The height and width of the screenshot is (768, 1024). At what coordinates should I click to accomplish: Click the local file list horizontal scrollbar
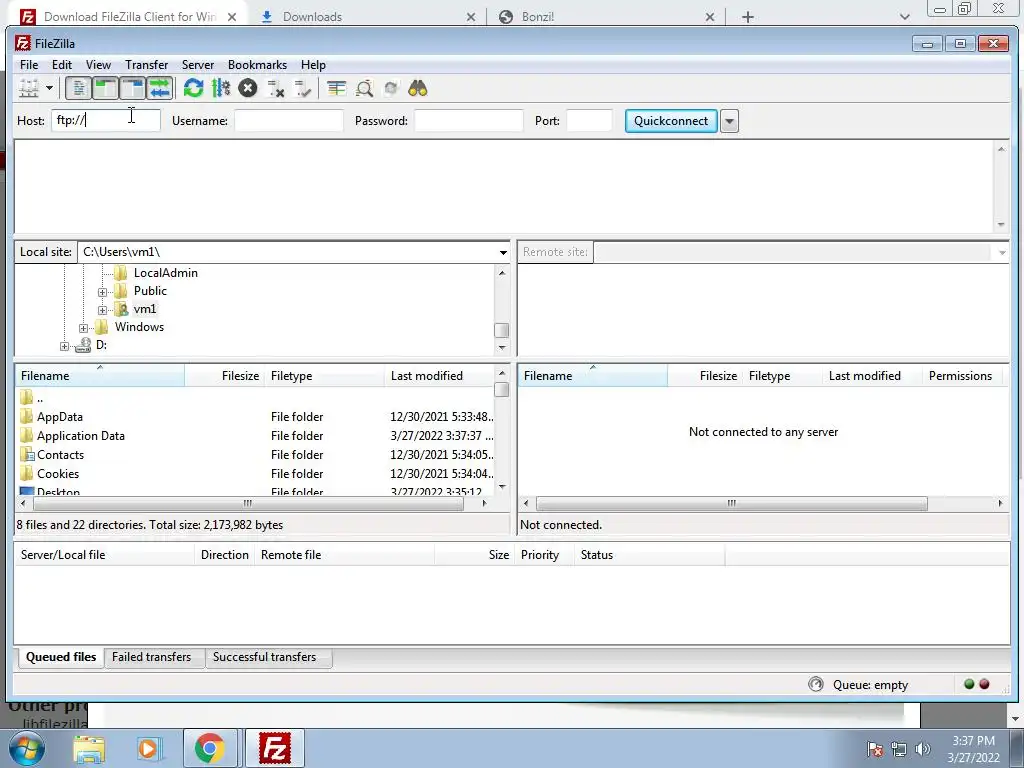tap(248, 504)
